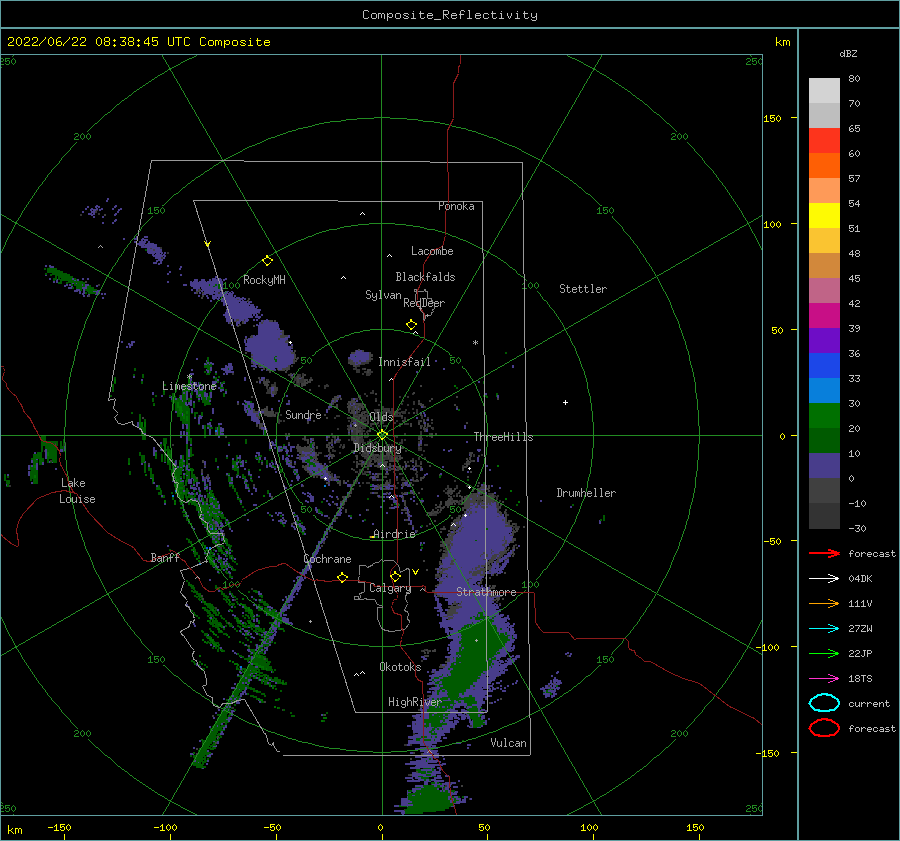This screenshot has width=900, height=841.
Task: Click the Limestone label
Action: click(x=189, y=386)
